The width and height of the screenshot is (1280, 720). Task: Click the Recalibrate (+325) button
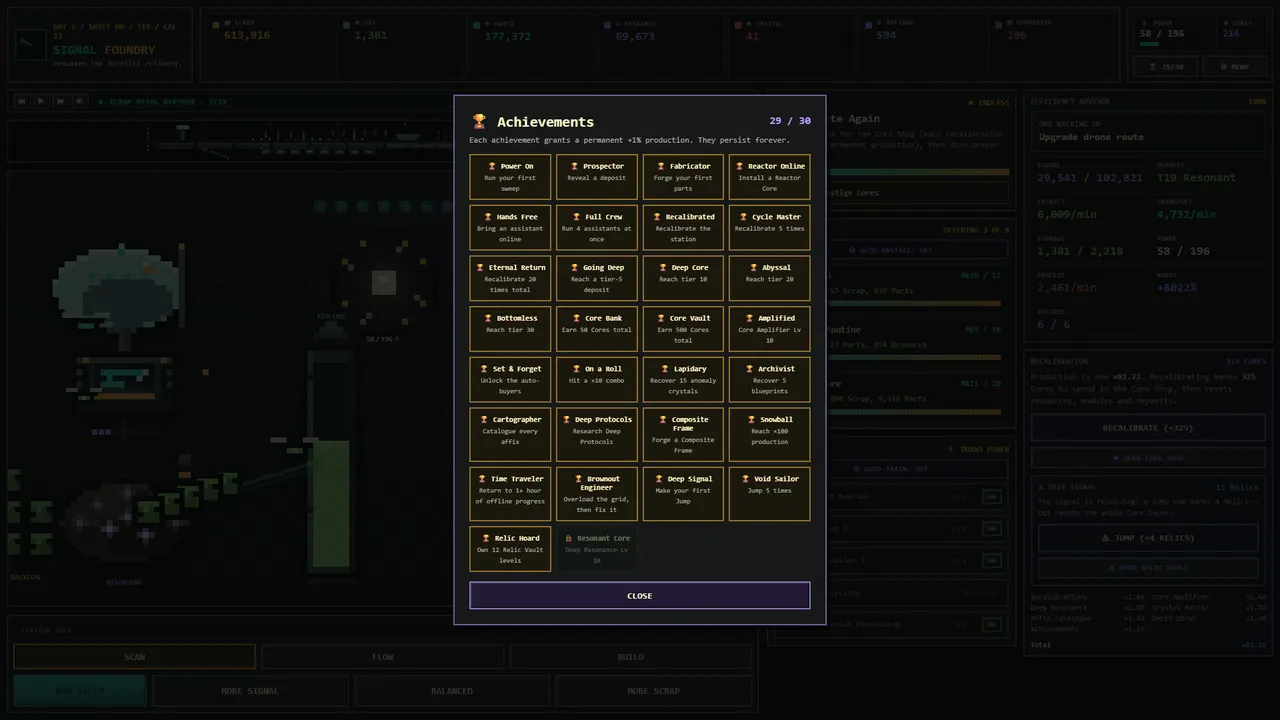1148,428
